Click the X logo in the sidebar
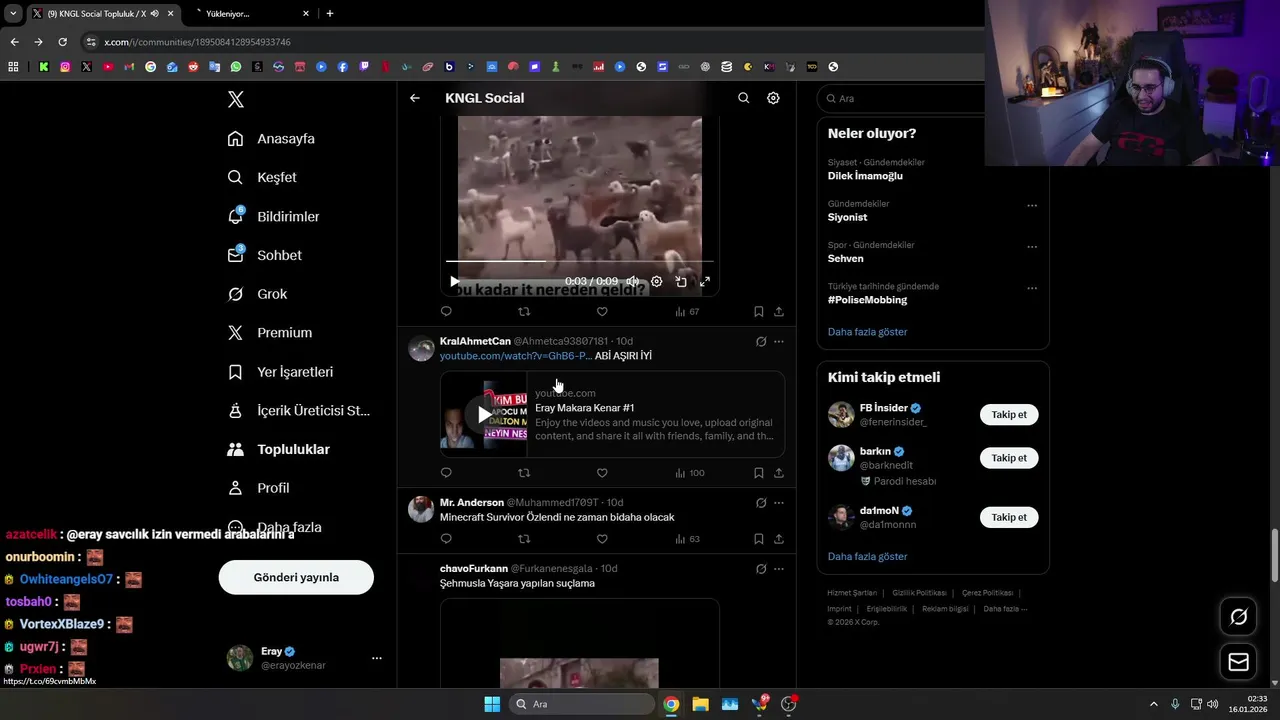This screenshot has height=720, width=1280. [x=236, y=99]
